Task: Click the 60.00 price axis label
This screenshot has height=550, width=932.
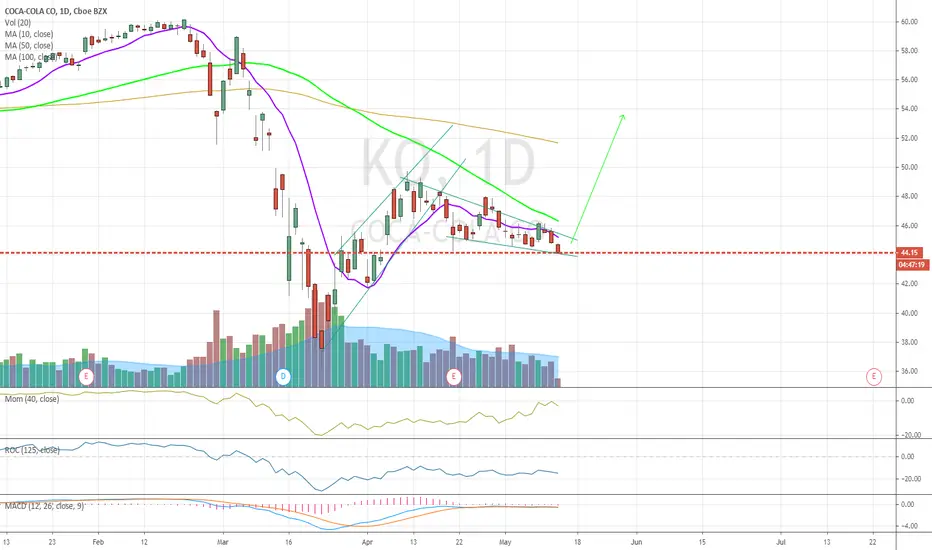Action: point(909,21)
